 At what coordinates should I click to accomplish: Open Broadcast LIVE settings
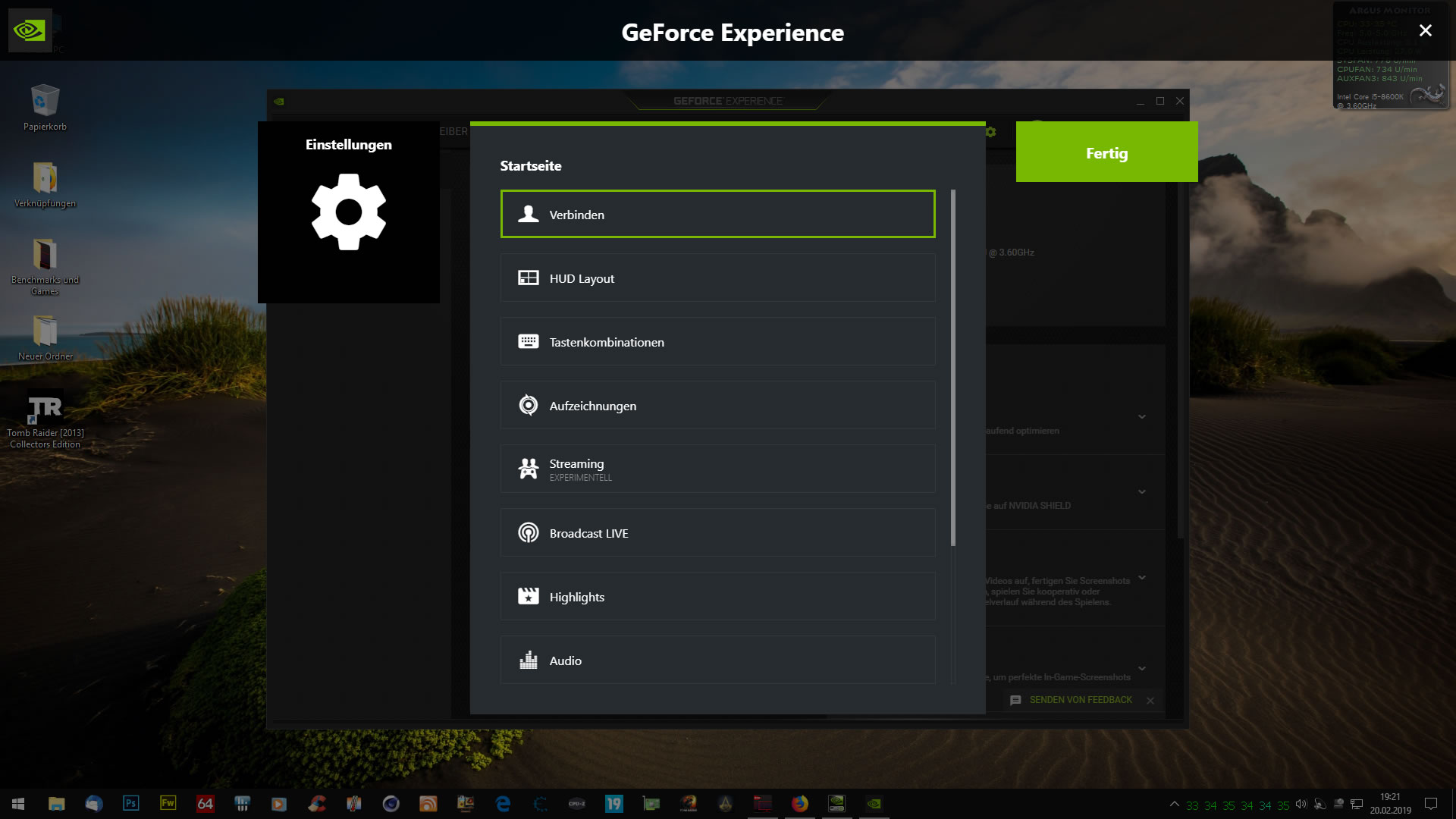click(x=717, y=532)
